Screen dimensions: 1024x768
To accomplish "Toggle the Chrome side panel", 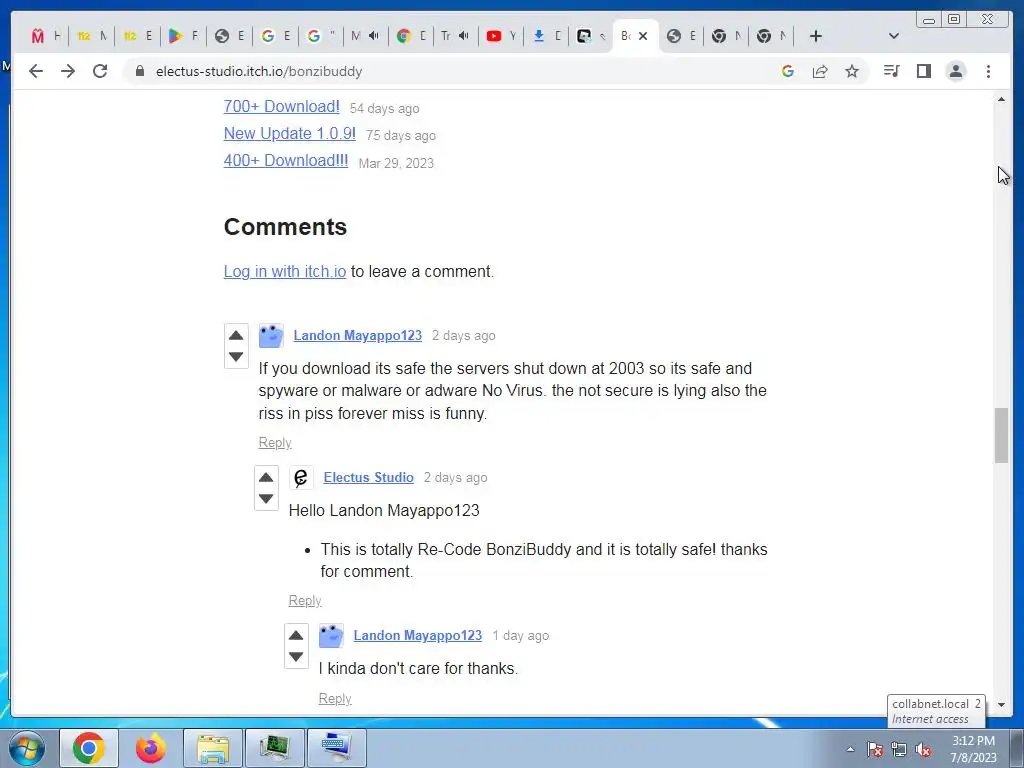I will click(x=923, y=71).
